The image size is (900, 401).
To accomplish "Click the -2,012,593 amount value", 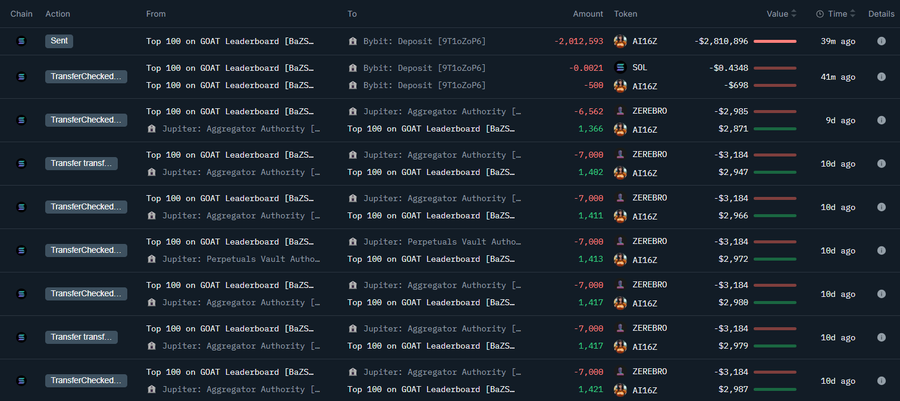I will pos(579,41).
